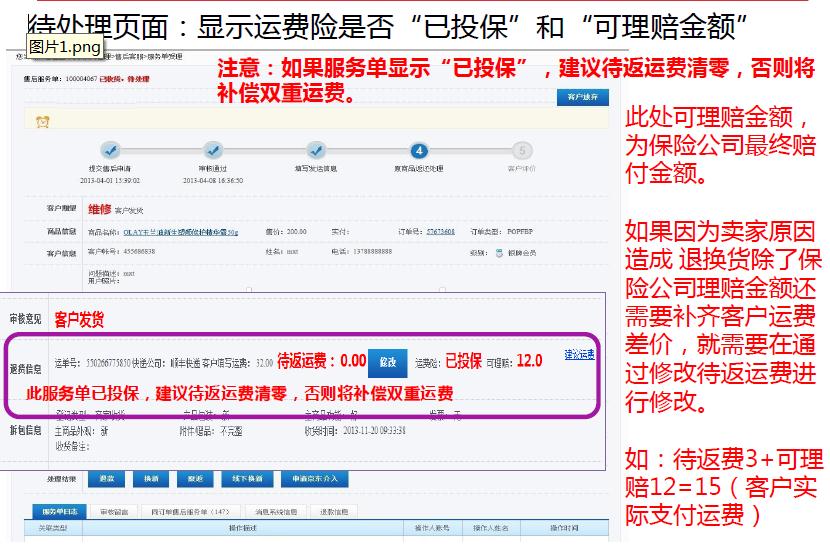
Task: Click the blue step 4 circle
Action: (x=419, y=151)
